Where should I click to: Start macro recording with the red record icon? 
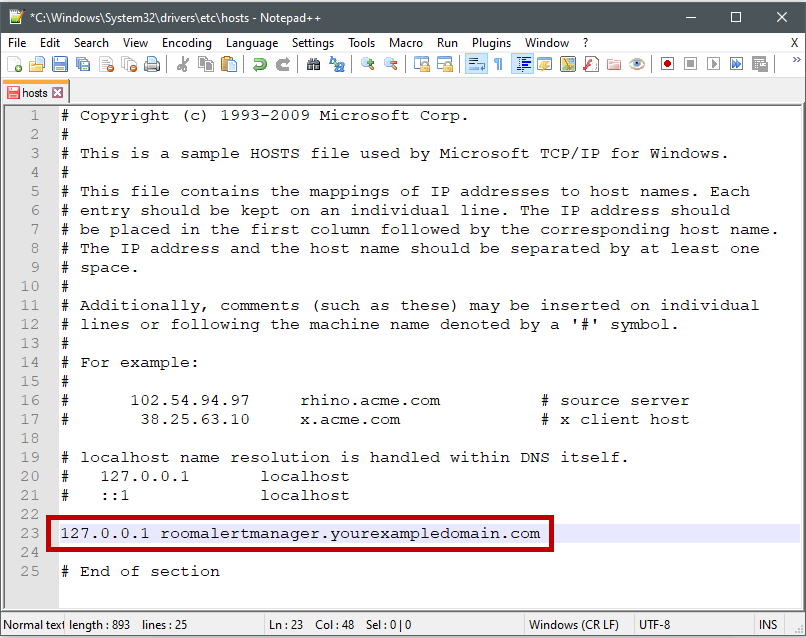(x=667, y=64)
